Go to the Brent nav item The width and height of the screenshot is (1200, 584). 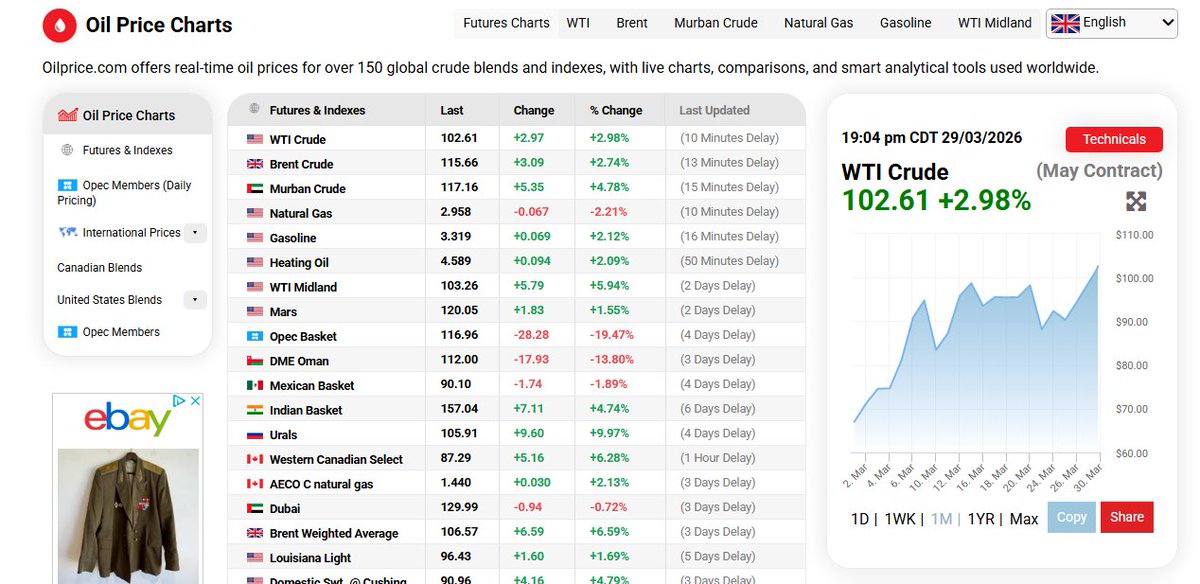tap(632, 23)
